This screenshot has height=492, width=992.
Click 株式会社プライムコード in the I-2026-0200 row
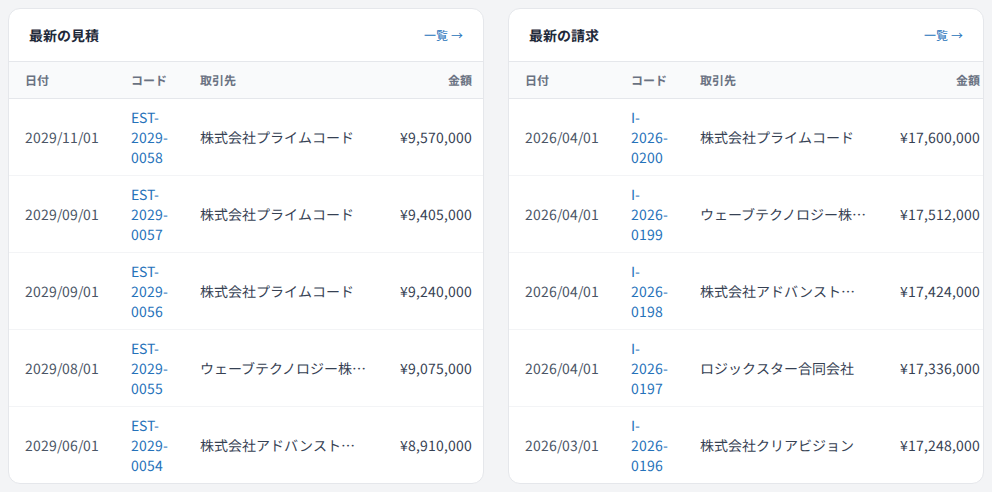pos(776,138)
